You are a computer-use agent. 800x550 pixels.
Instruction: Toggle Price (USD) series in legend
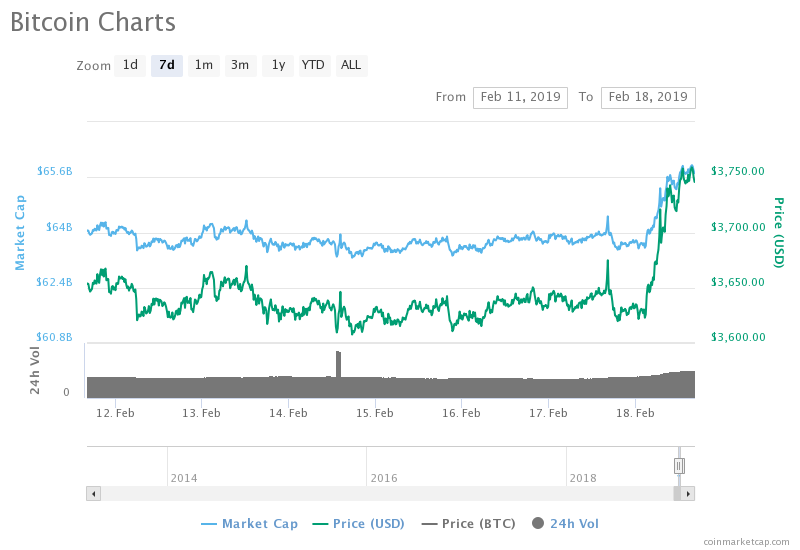point(360,523)
